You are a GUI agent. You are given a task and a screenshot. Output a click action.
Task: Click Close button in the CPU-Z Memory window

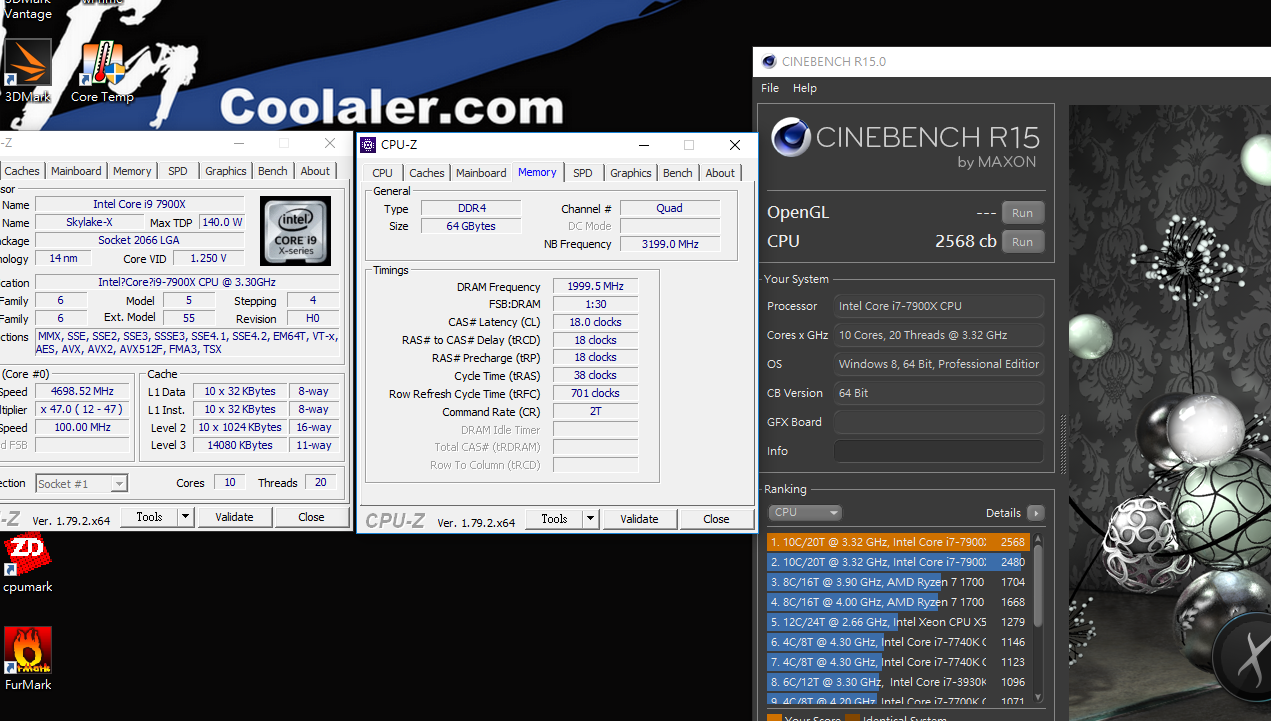click(716, 519)
